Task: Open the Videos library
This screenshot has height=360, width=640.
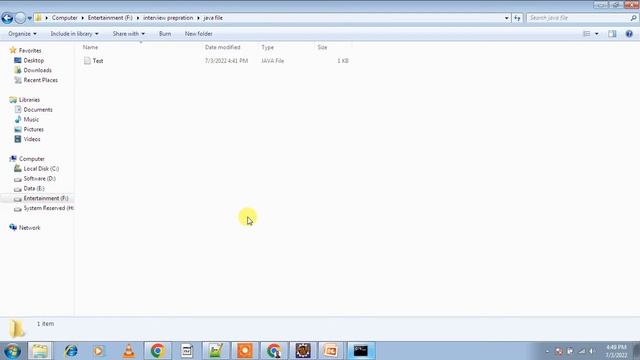Action: [31, 139]
